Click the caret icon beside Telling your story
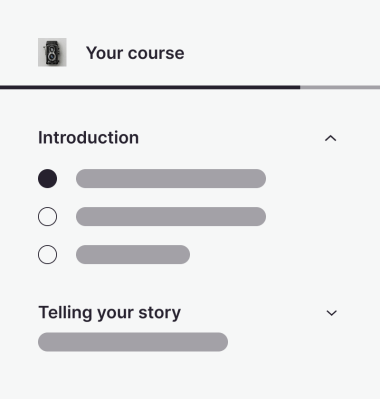 click(331, 313)
